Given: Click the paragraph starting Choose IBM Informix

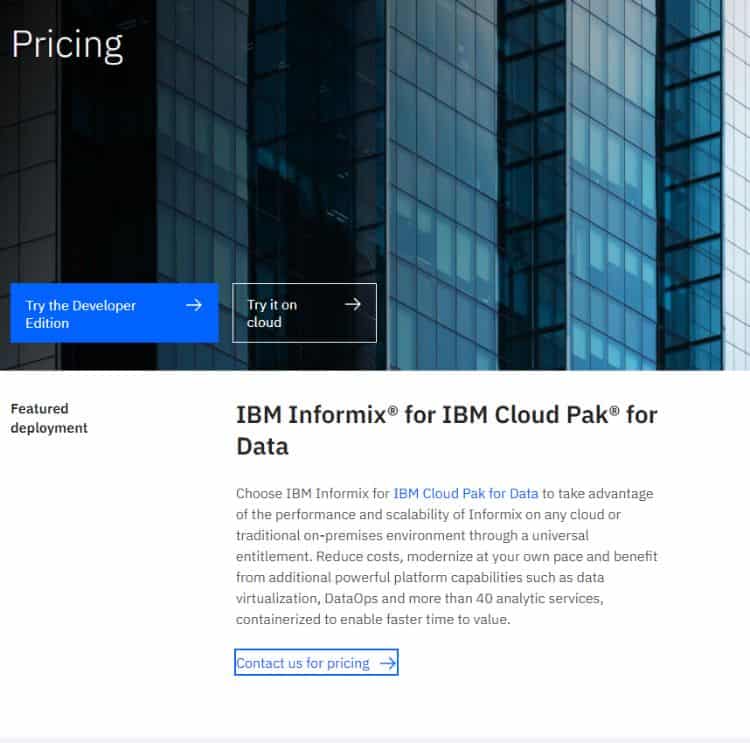Looking at the screenshot, I should [x=447, y=556].
